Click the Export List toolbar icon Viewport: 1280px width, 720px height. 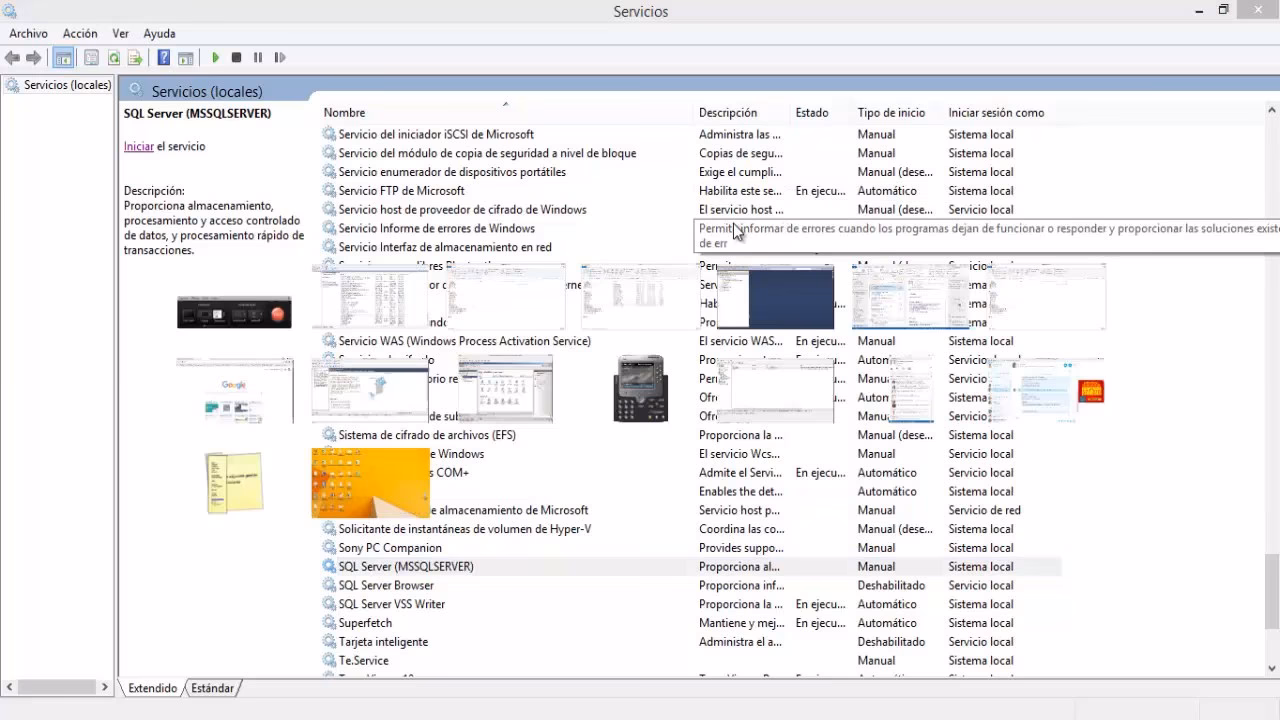pyautogui.click(x=135, y=58)
